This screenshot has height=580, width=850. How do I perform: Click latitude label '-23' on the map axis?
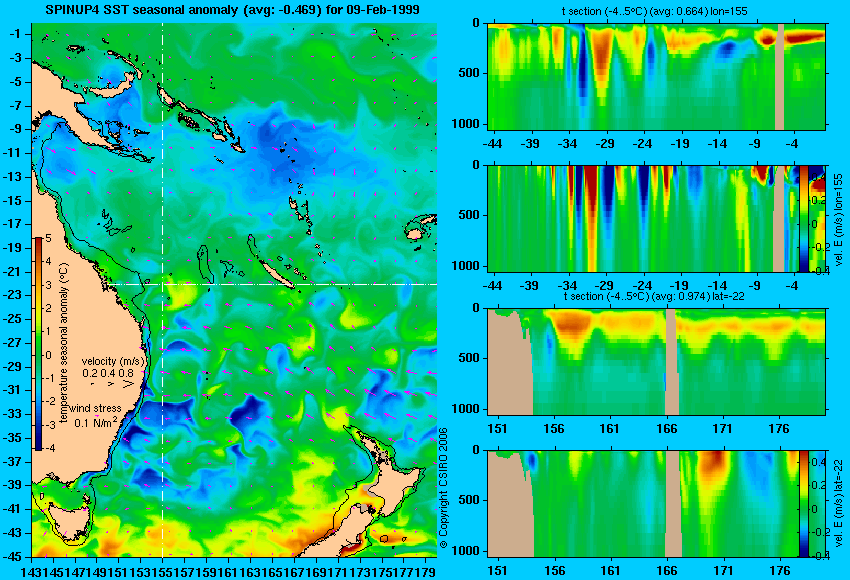click(x=12, y=295)
